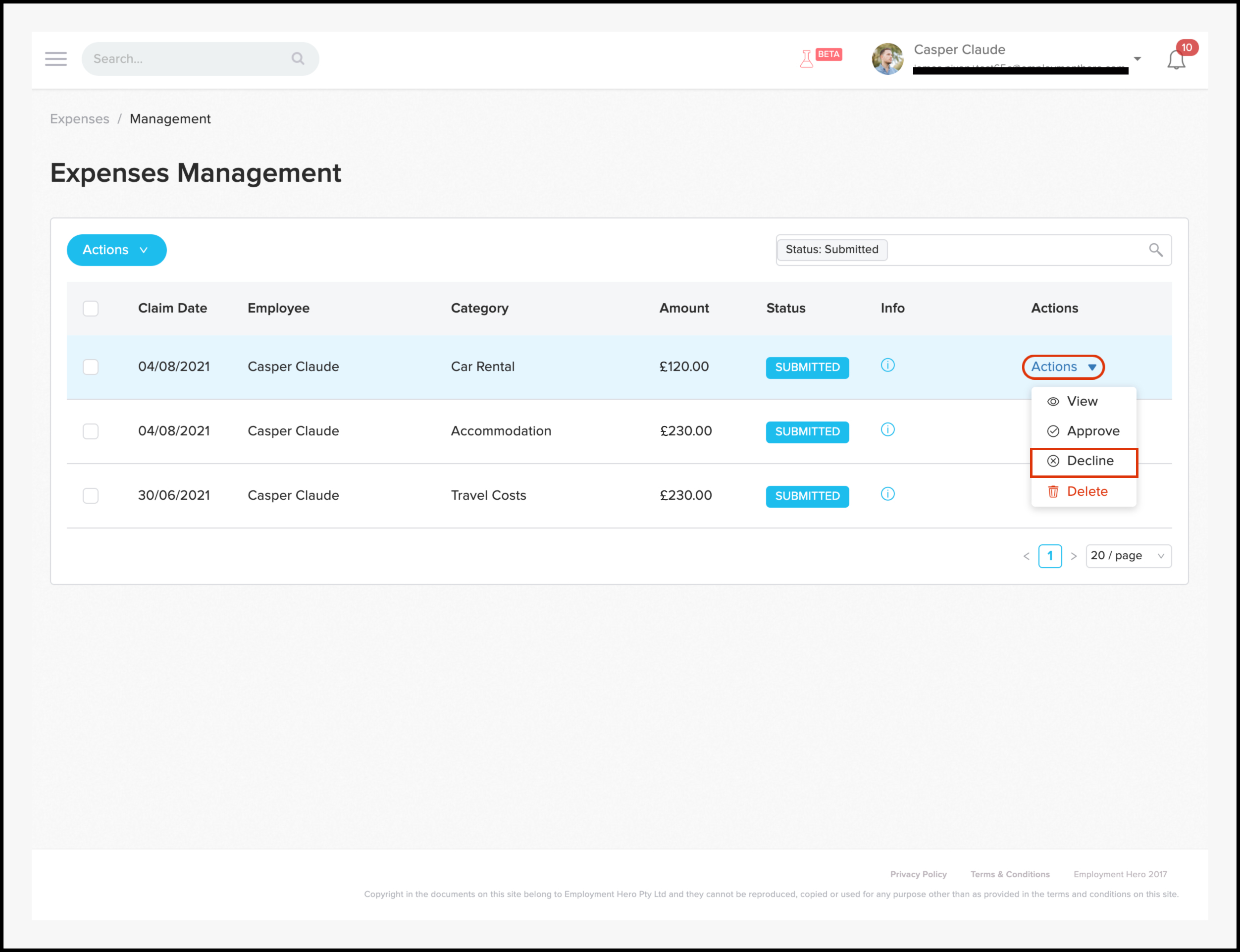Screen dimensions: 1240x952
Task: Open the 20 / page size dropdown
Action: (x=1128, y=556)
